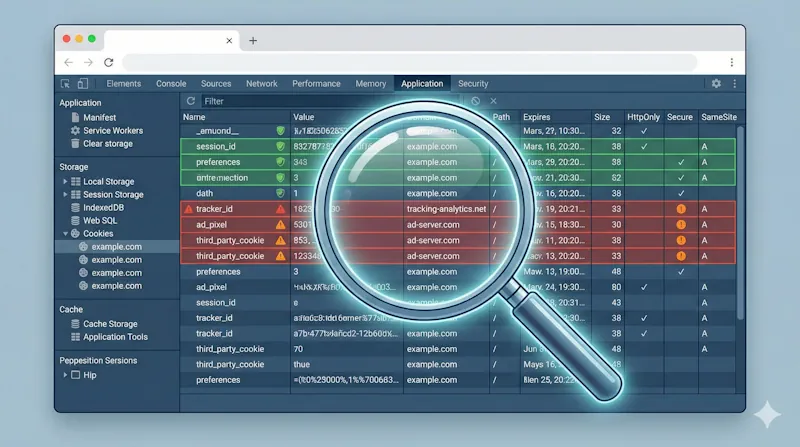Open DevTools three-dot menu
This screenshot has height=447, width=800.
735,83
